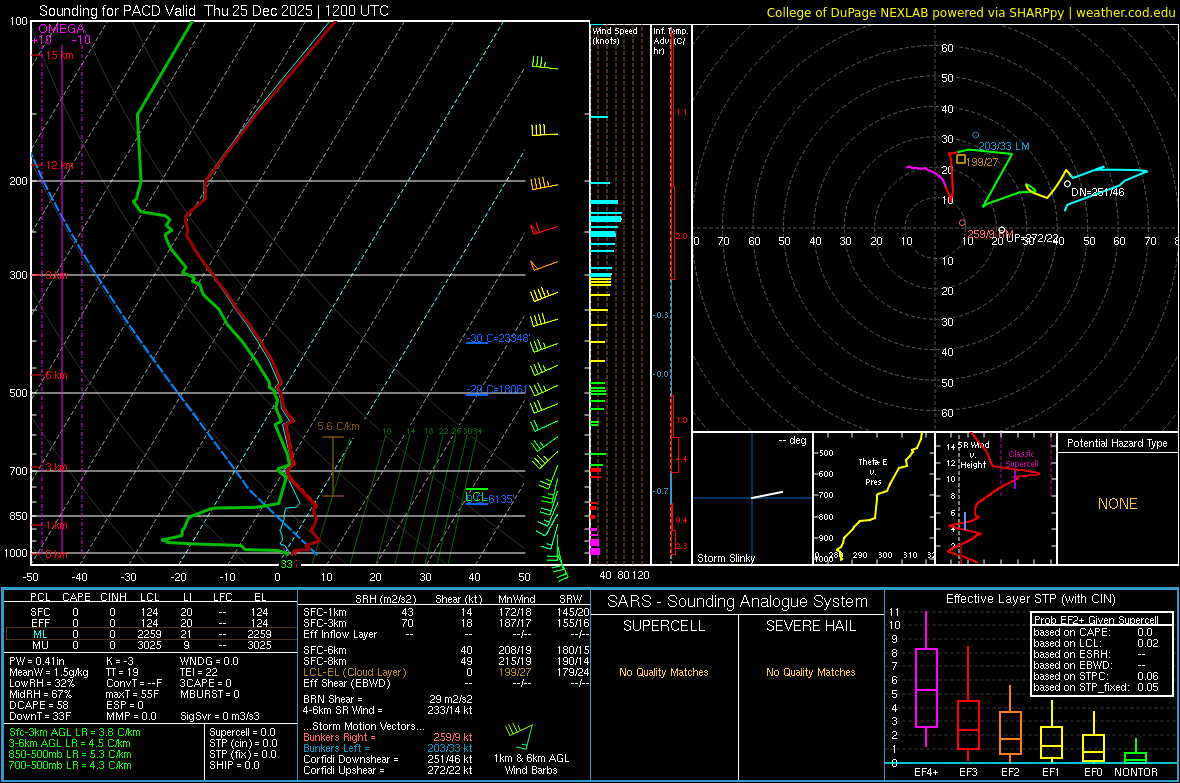Click the brown 5.6 C/km lapse rate bracket
Image resolution: width=1180 pixels, height=783 pixels.
[333, 467]
